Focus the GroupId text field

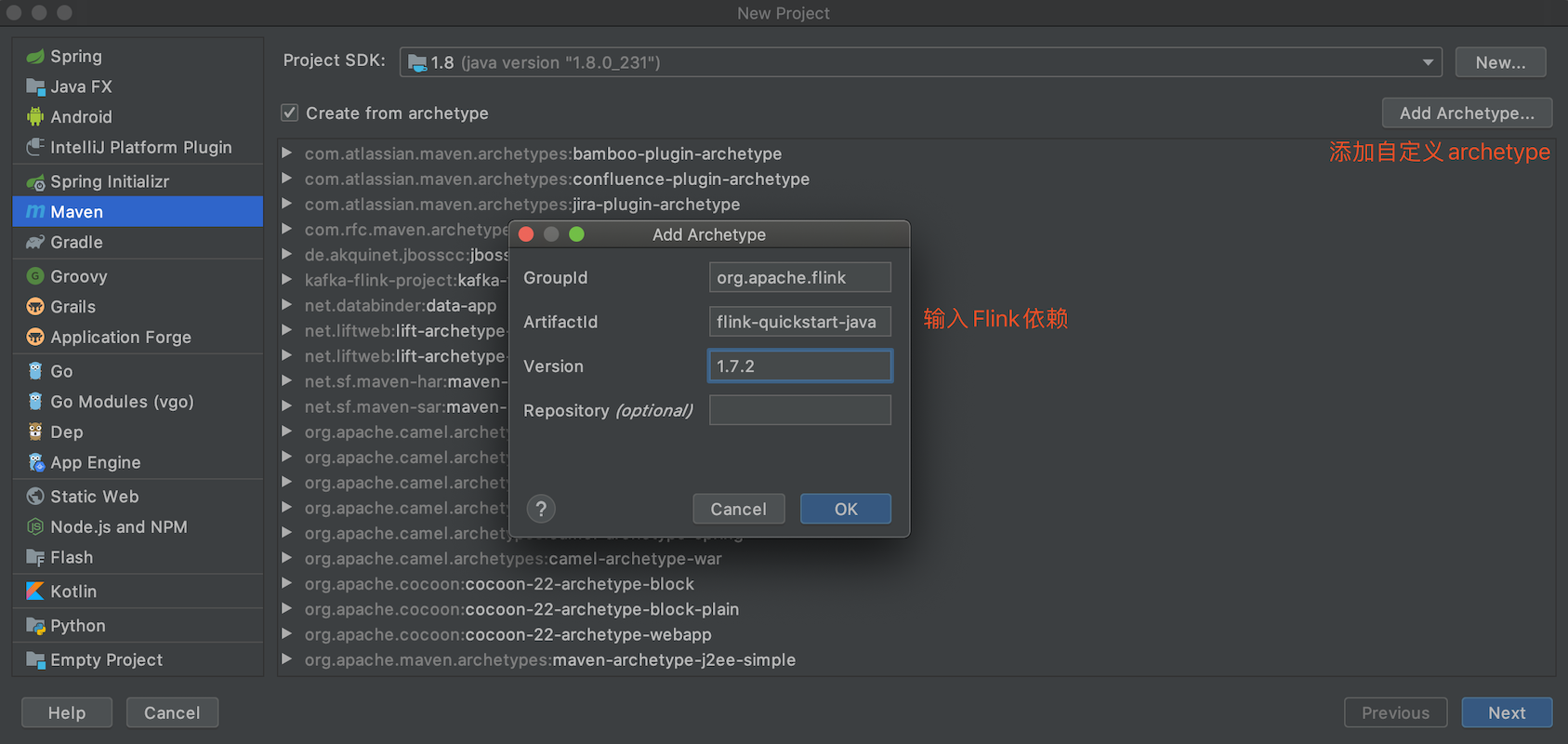coord(799,277)
